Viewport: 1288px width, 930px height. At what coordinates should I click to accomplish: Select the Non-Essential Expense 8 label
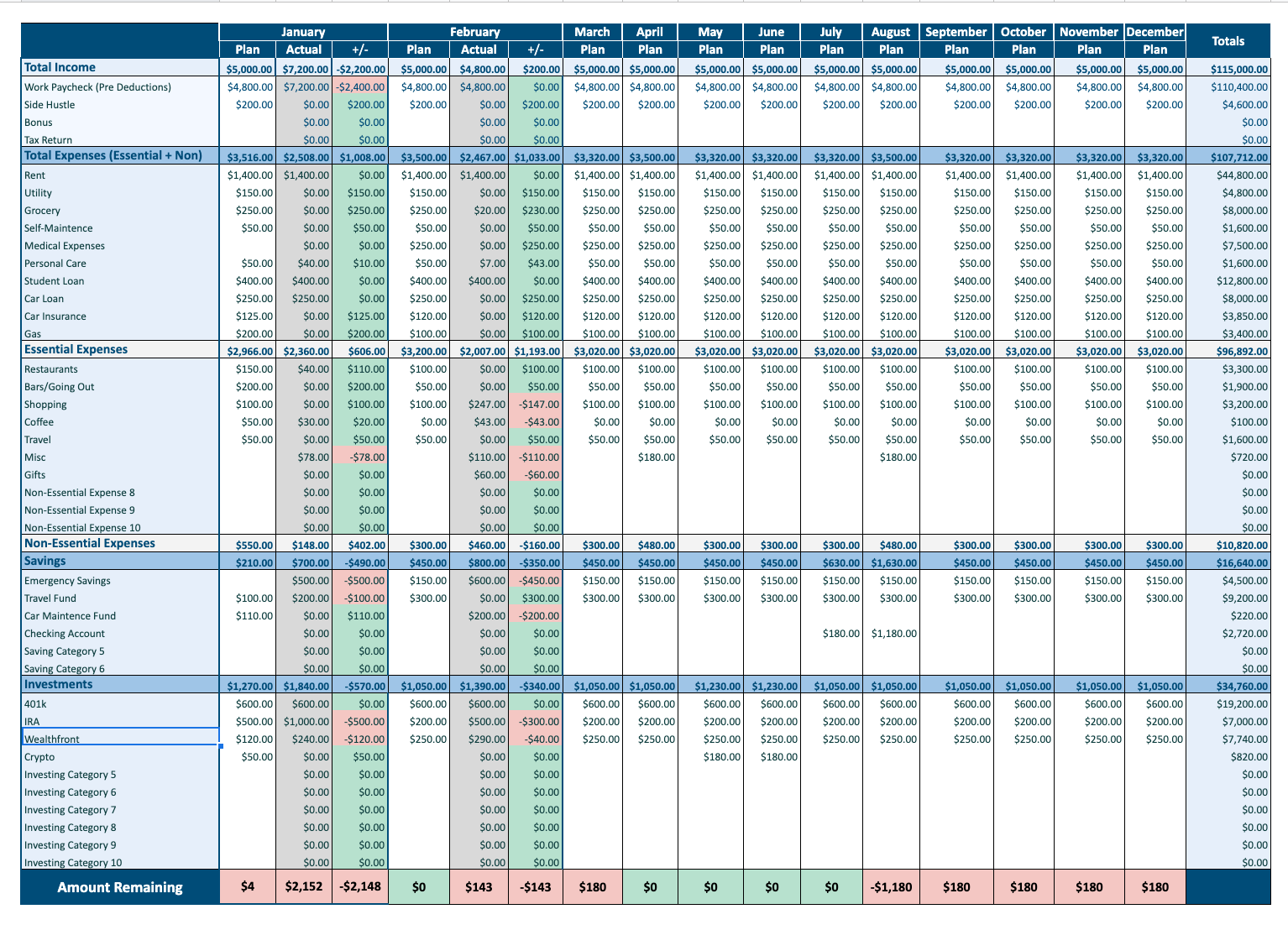coord(80,493)
